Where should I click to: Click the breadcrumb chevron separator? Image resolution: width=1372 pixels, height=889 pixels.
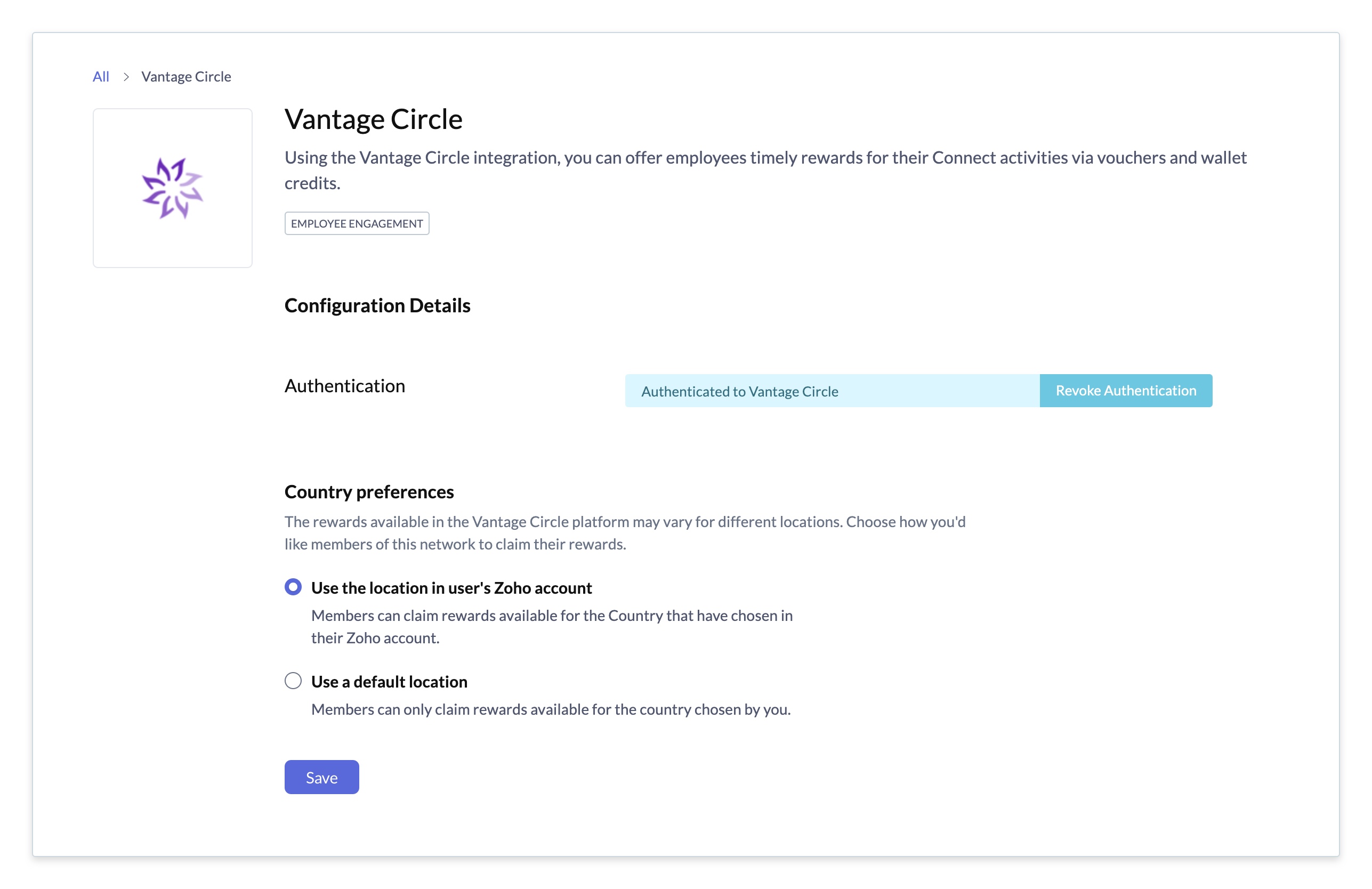[x=126, y=77]
